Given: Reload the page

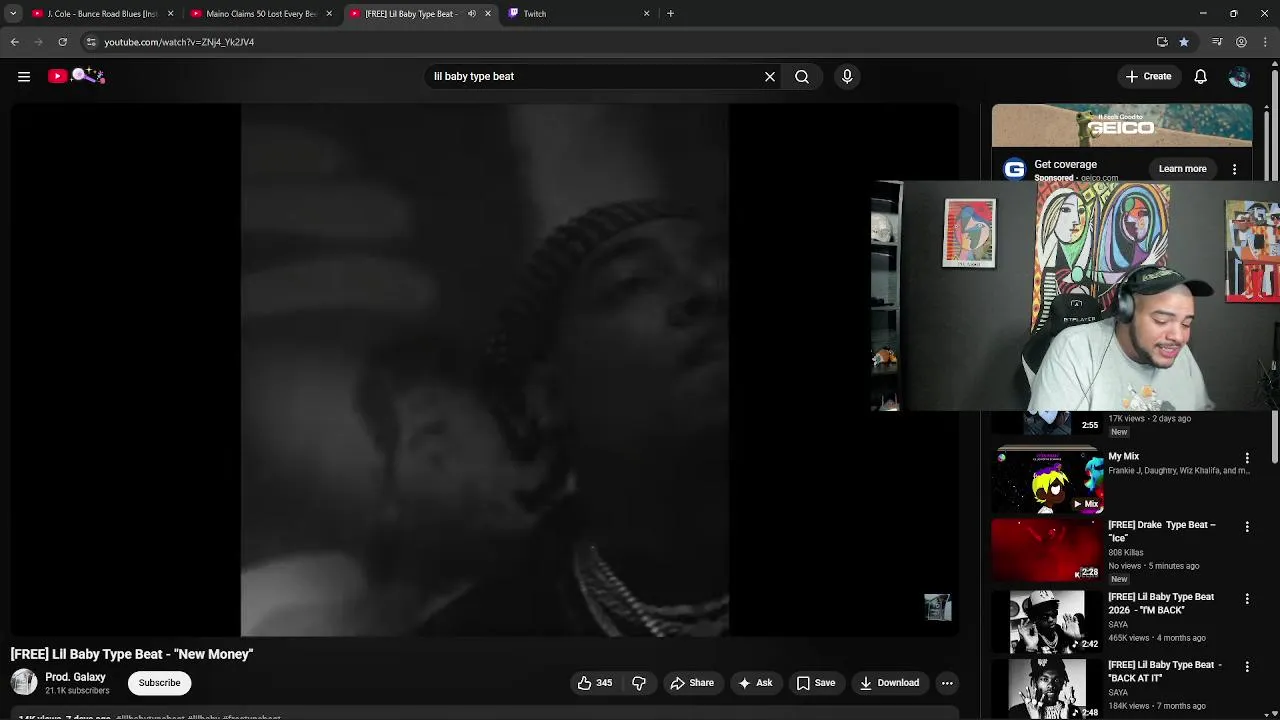Looking at the screenshot, I should (x=62, y=42).
